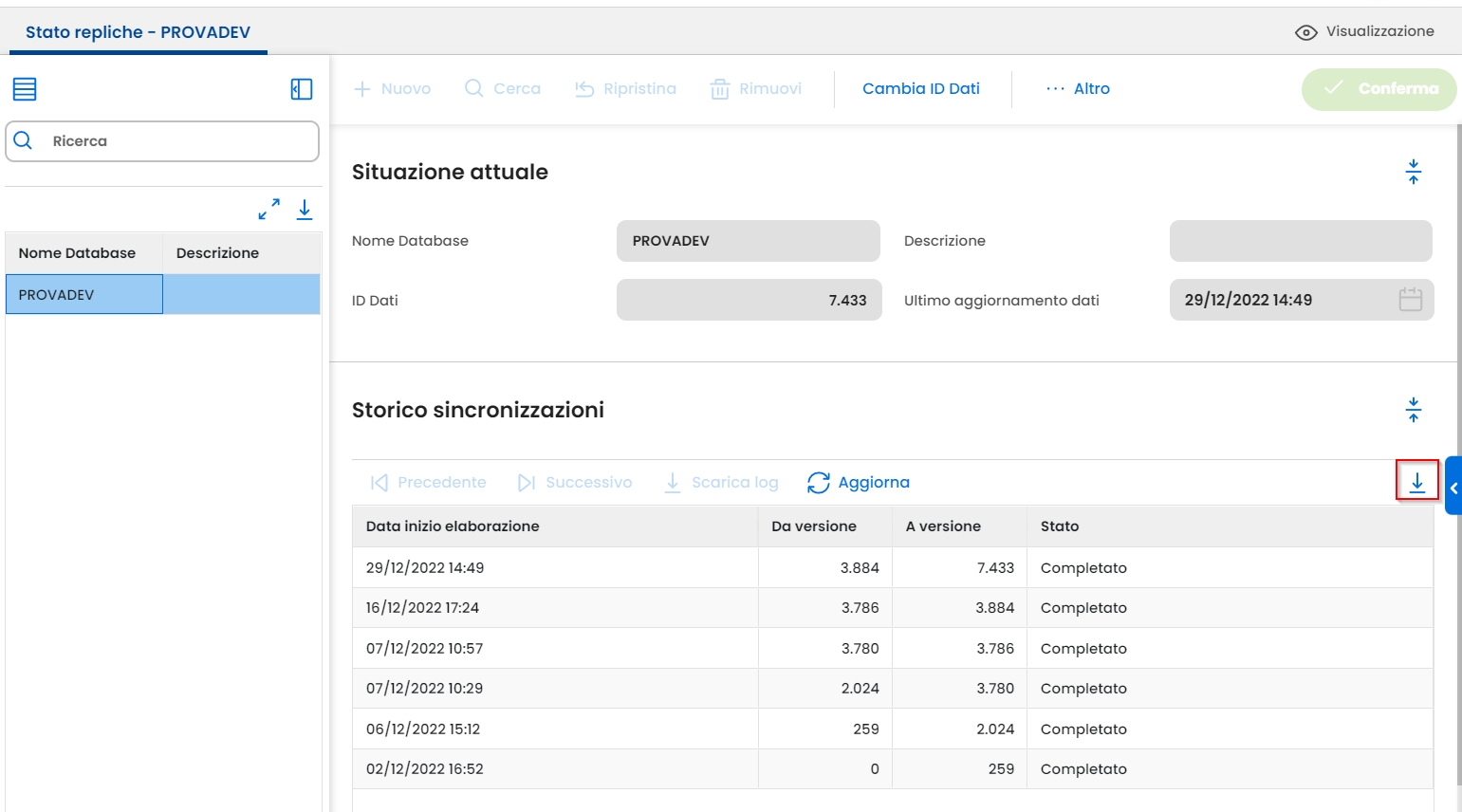Open calendar picker for Ultimo aggiornamento dati

point(1410,300)
